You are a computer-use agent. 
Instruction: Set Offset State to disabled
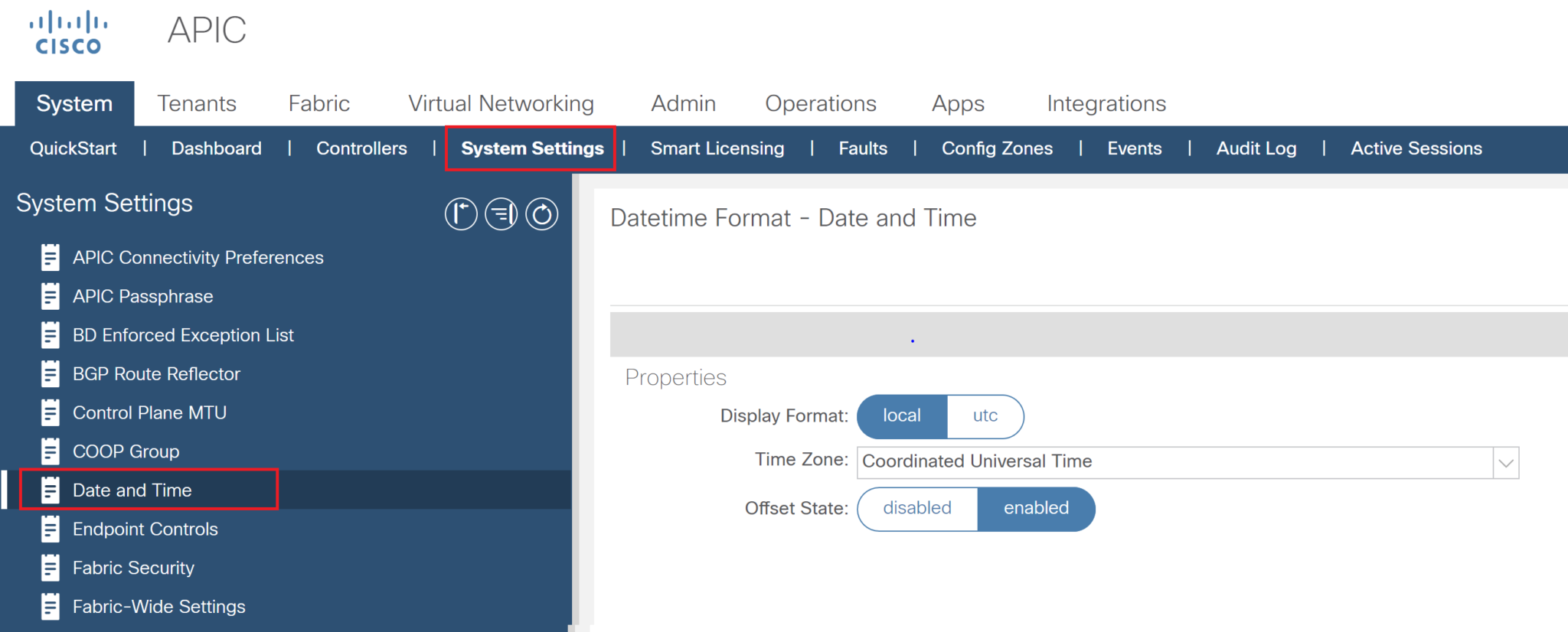point(917,509)
